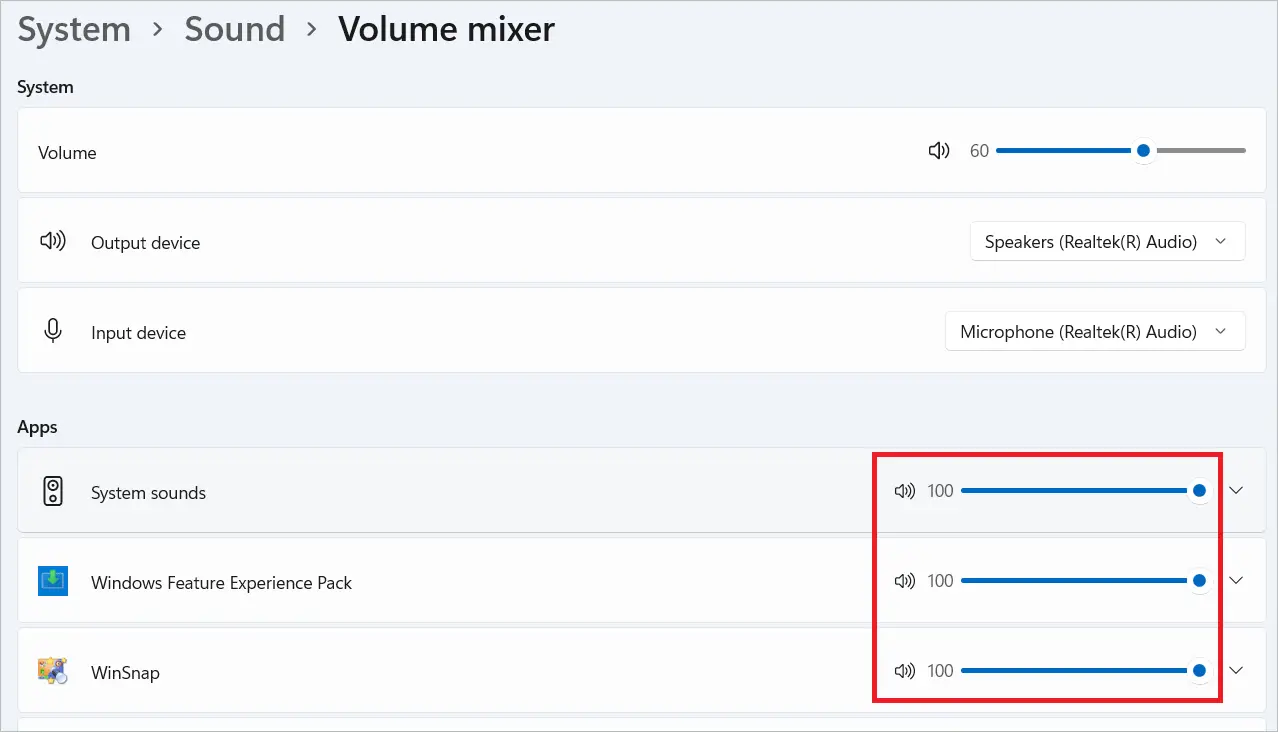Expand the WinSnap row chevron
The height and width of the screenshot is (732, 1278).
pos(1236,671)
